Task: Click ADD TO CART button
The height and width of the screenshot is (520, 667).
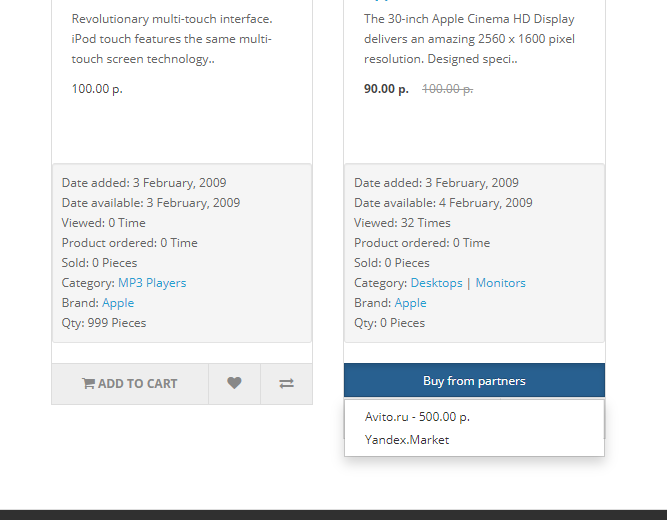Action: (x=130, y=383)
